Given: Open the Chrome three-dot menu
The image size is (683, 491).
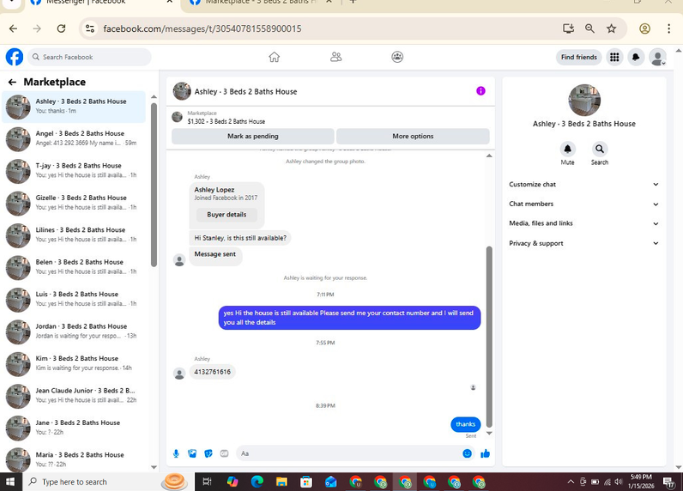Looking at the screenshot, I should click(669, 29).
